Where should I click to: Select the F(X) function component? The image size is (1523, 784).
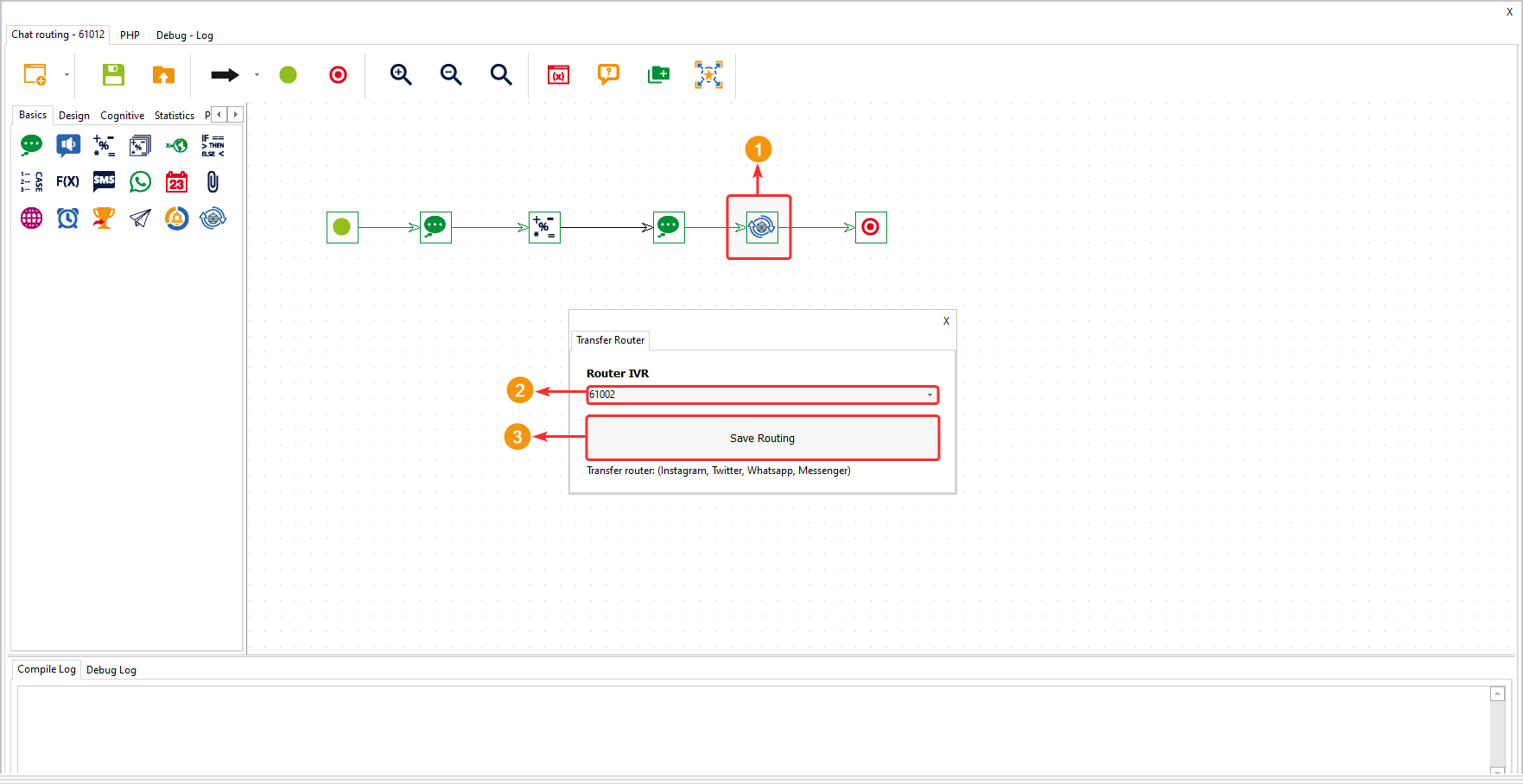(x=68, y=181)
